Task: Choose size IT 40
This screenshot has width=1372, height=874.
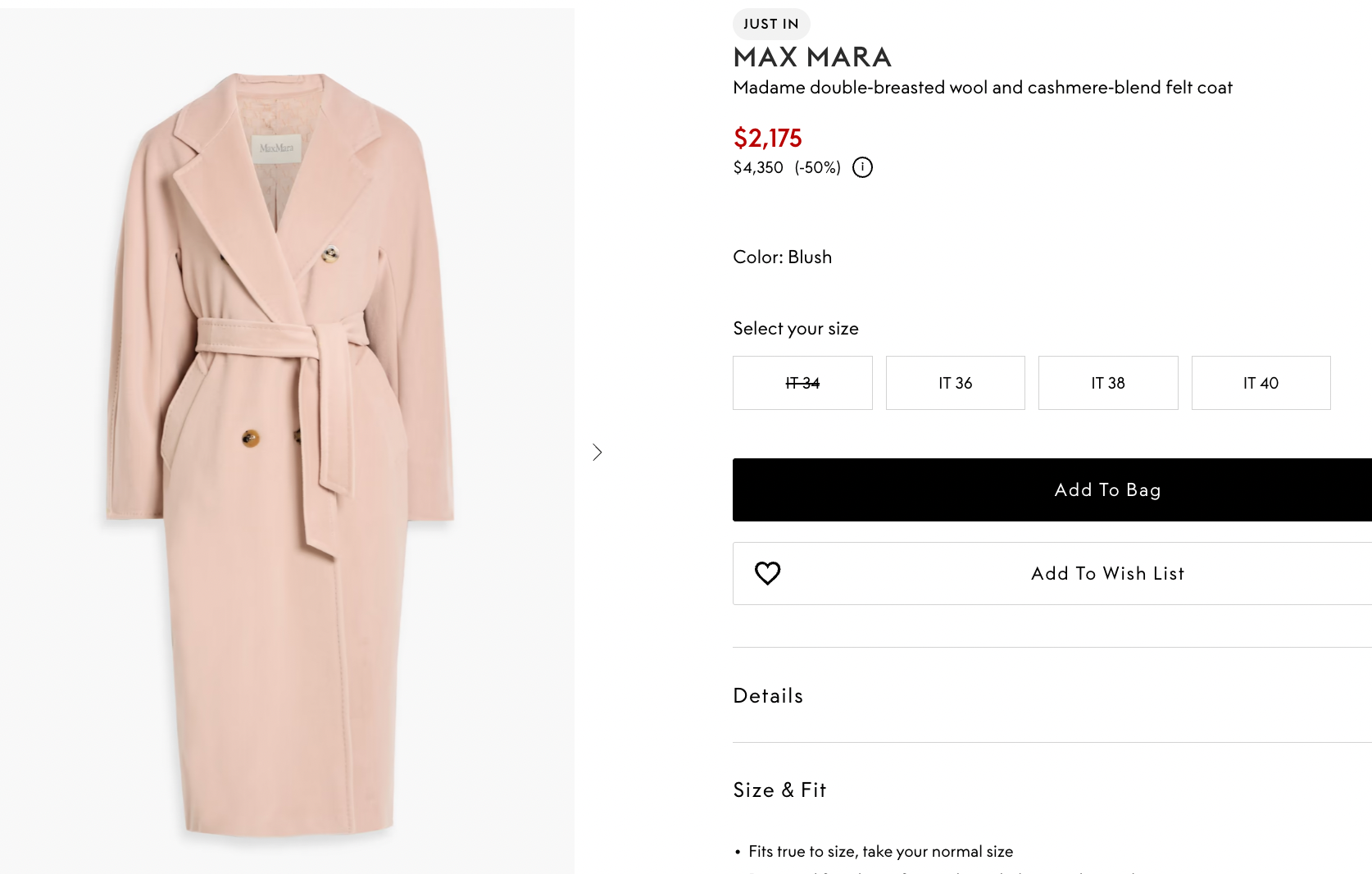Action: [1261, 383]
